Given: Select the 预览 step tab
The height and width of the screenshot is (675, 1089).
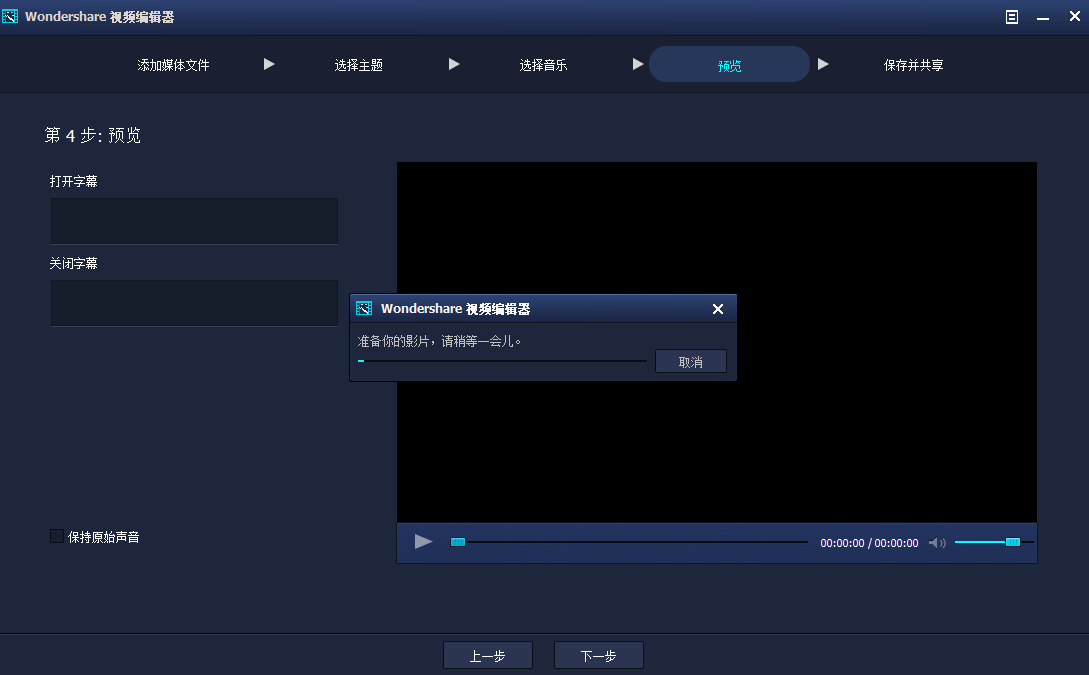Looking at the screenshot, I should 729,65.
